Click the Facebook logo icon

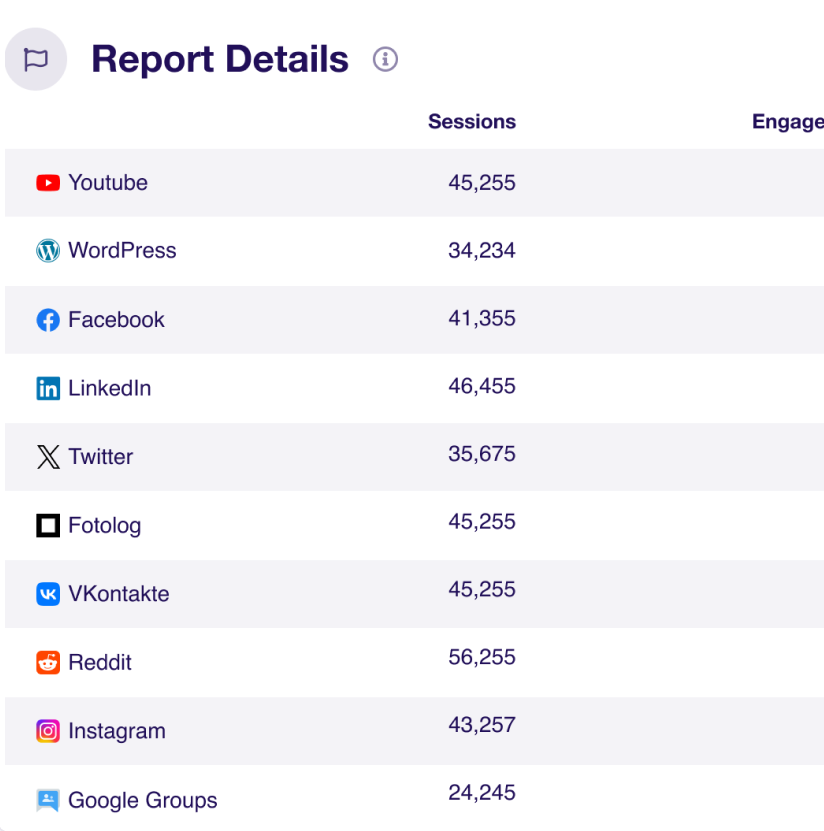(48, 320)
